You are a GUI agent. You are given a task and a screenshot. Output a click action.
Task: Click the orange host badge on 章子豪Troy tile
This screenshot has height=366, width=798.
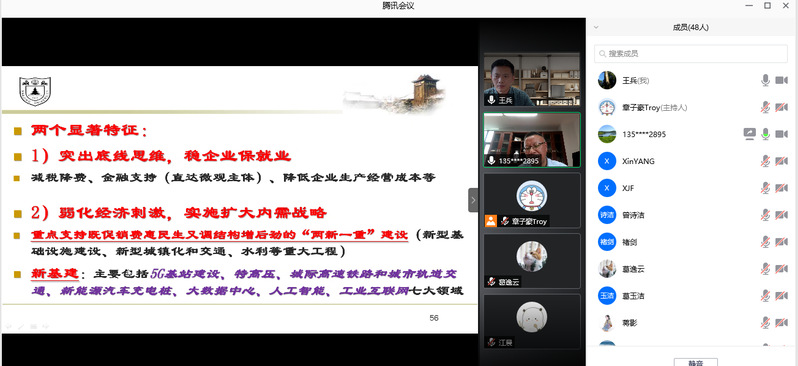(491, 221)
